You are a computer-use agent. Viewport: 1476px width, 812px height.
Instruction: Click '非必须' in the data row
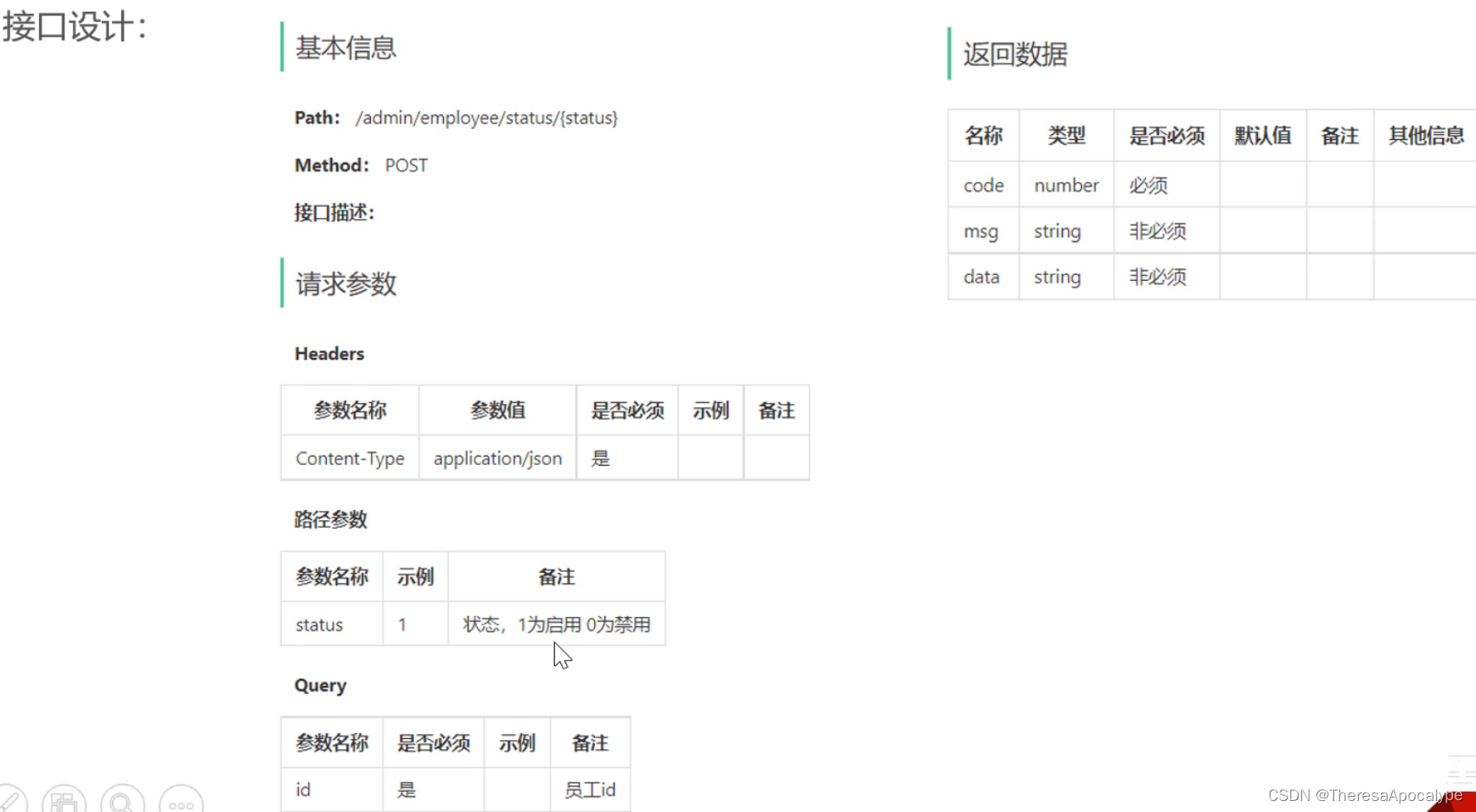tap(1158, 277)
